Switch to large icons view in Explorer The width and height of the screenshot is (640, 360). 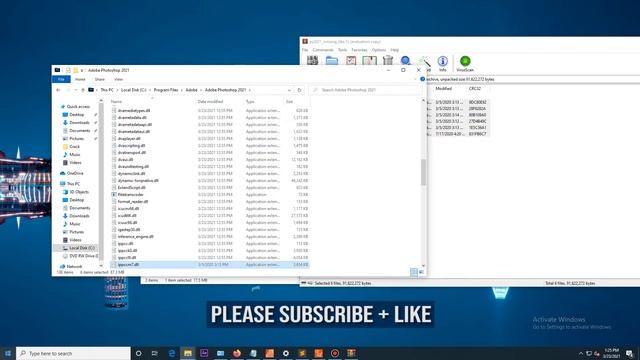(422, 272)
